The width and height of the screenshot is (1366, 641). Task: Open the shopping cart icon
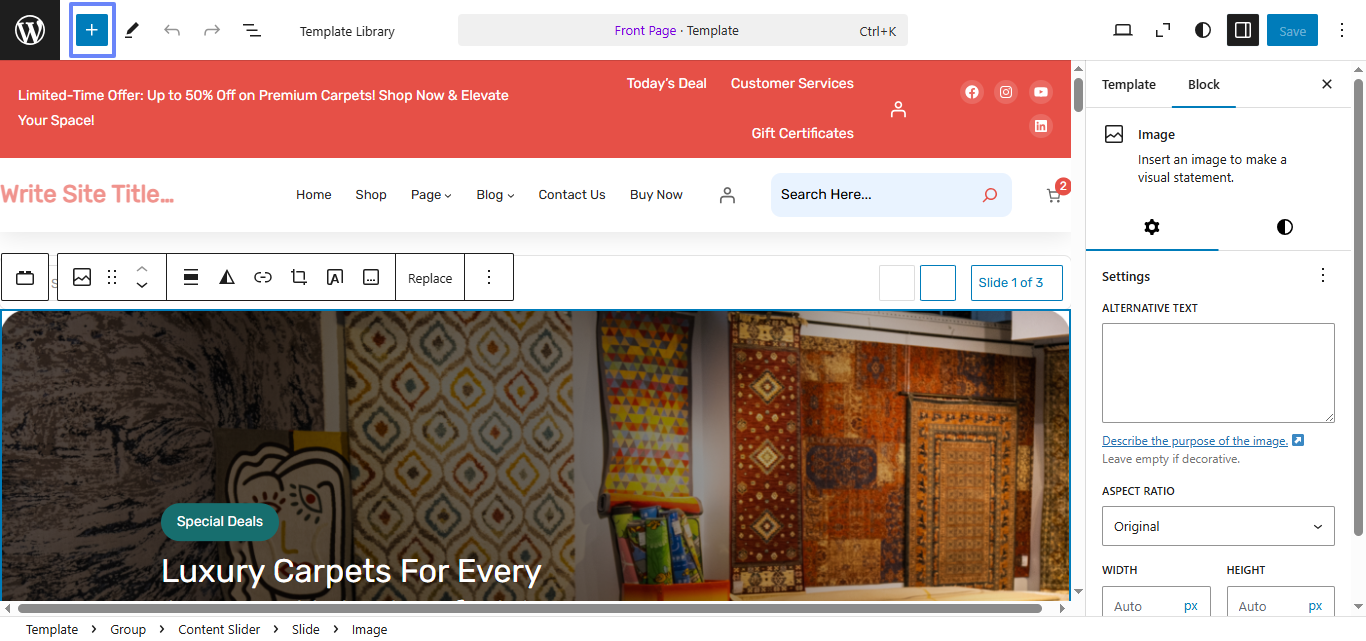[1053, 196]
